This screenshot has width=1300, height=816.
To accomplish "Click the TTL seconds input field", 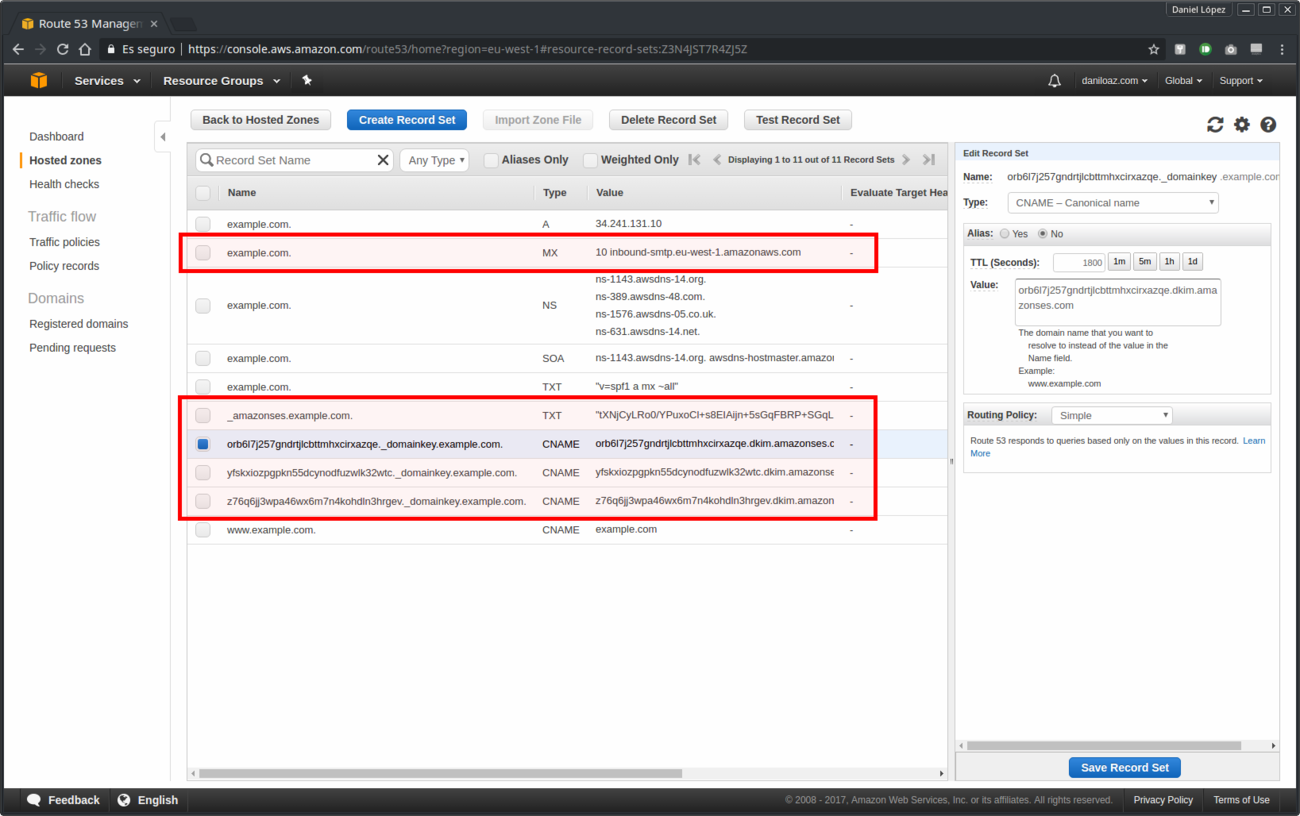I will (1078, 262).
